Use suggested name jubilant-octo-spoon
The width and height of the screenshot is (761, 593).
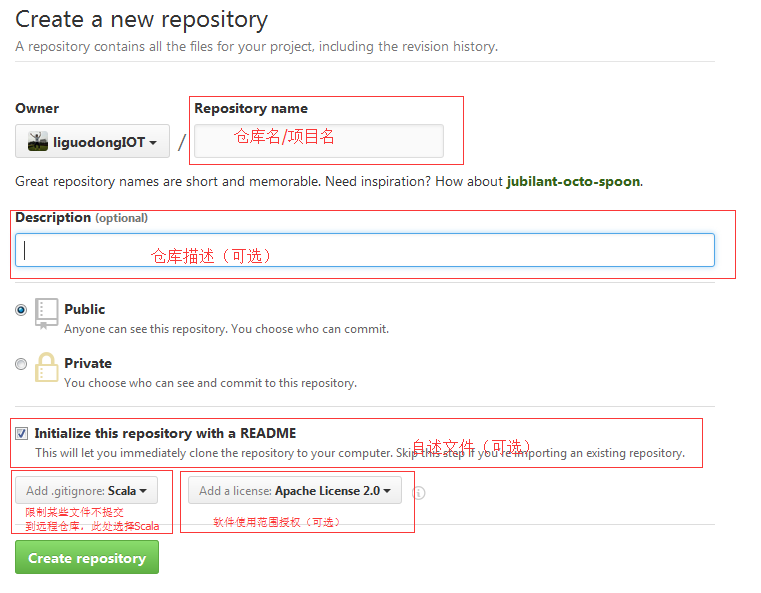573,181
